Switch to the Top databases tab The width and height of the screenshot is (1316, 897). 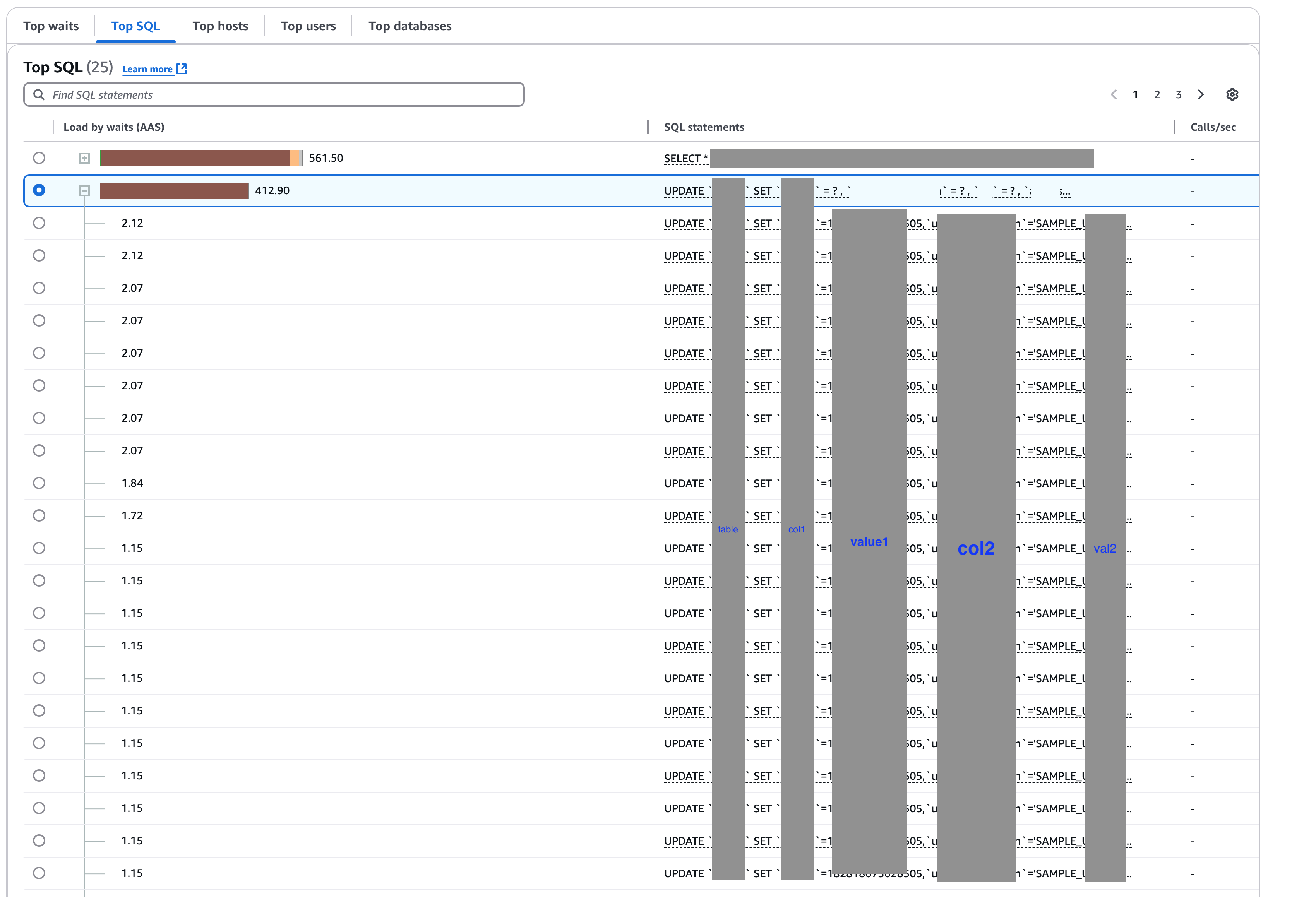[410, 26]
